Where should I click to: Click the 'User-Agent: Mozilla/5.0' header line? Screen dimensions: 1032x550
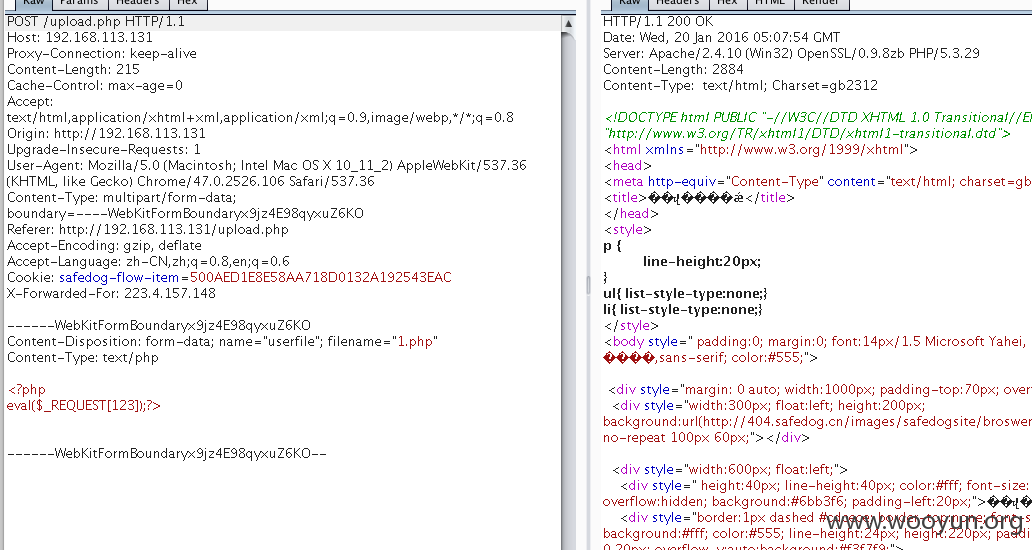click(x=267, y=166)
